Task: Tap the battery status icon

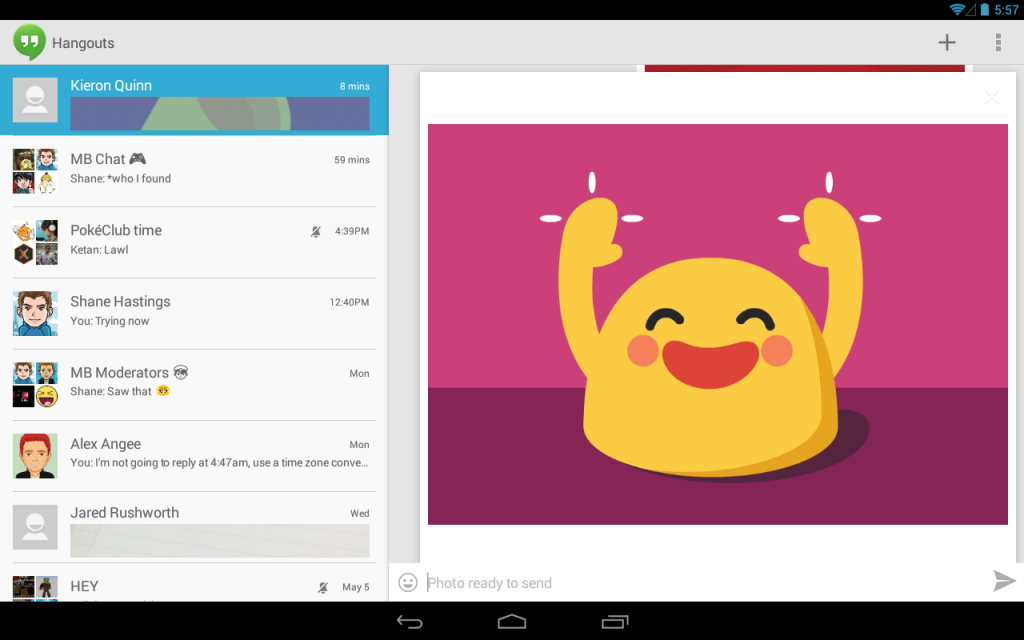Action: tap(984, 9)
